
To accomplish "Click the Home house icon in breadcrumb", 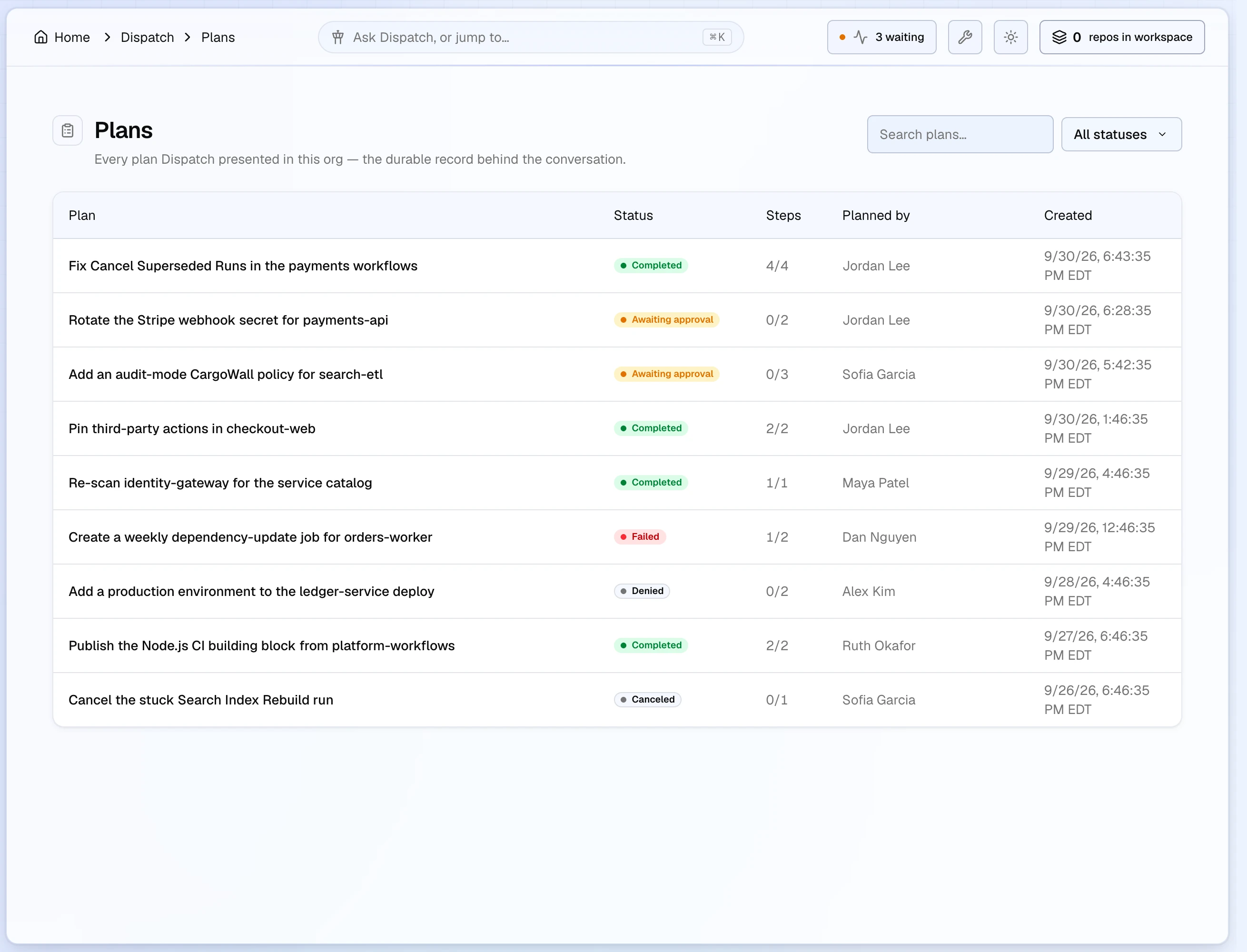I will (41, 38).
